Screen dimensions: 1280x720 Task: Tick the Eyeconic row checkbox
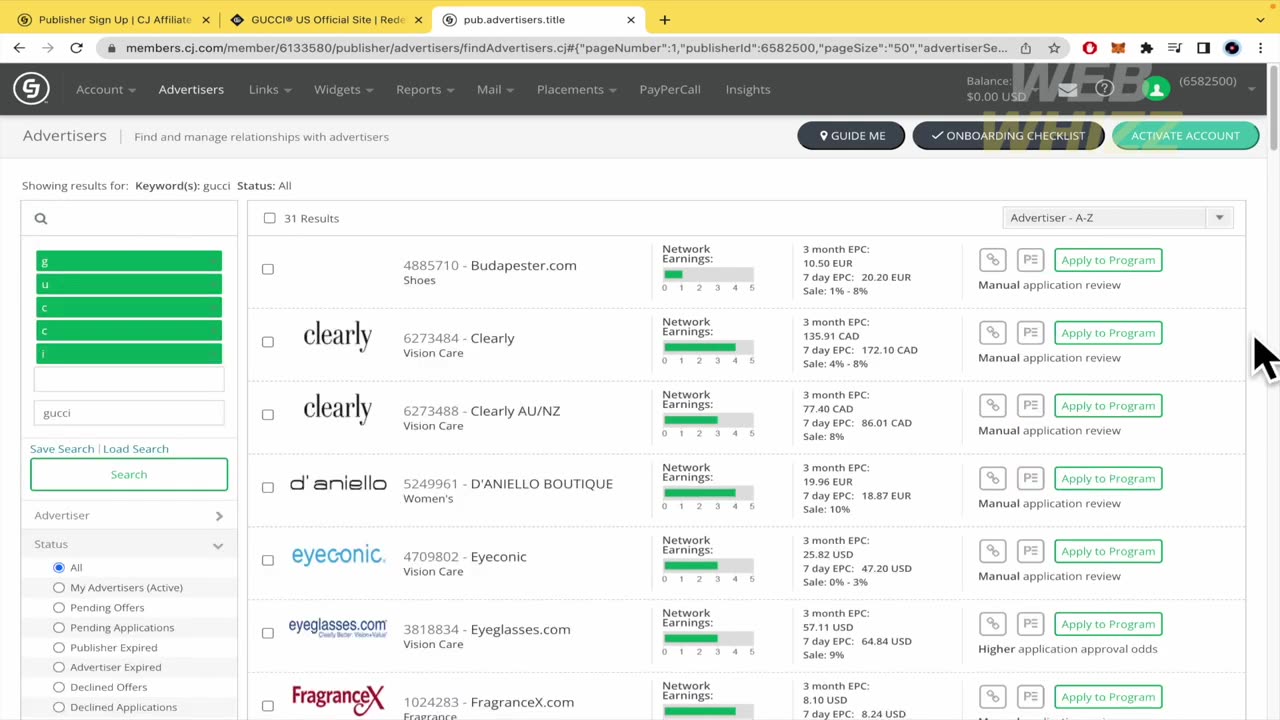pyautogui.click(x=267, y=560)
